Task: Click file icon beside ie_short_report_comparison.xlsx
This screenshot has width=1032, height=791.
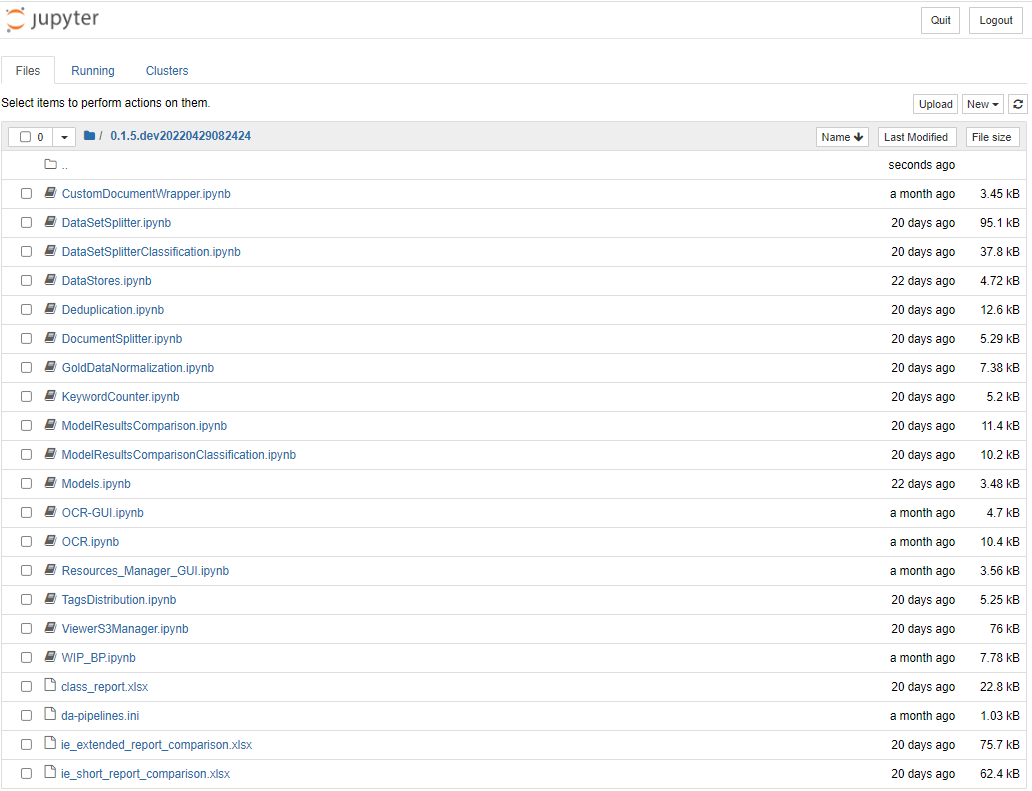Action: click(50, 772)
